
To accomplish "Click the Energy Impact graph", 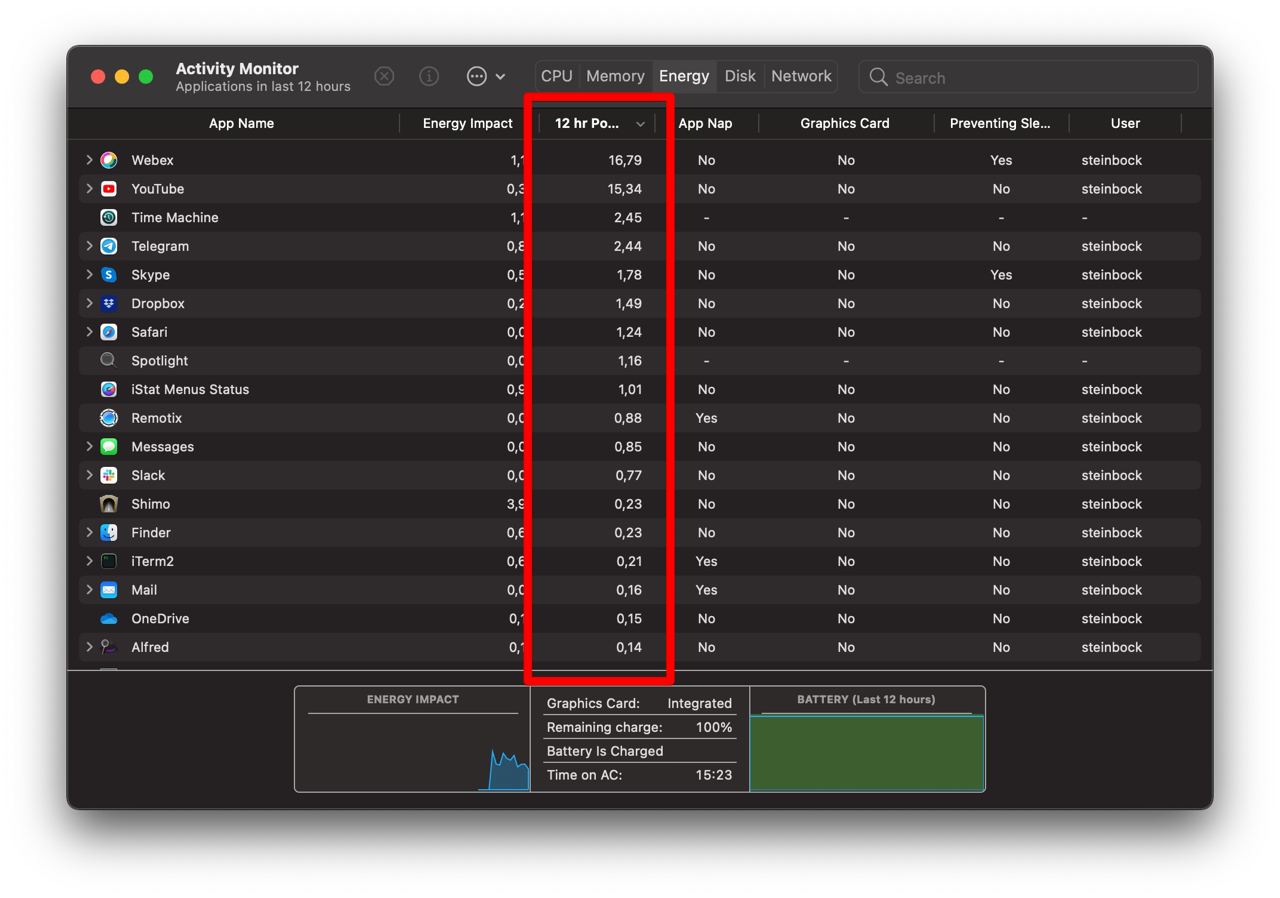I will [412, 739].
